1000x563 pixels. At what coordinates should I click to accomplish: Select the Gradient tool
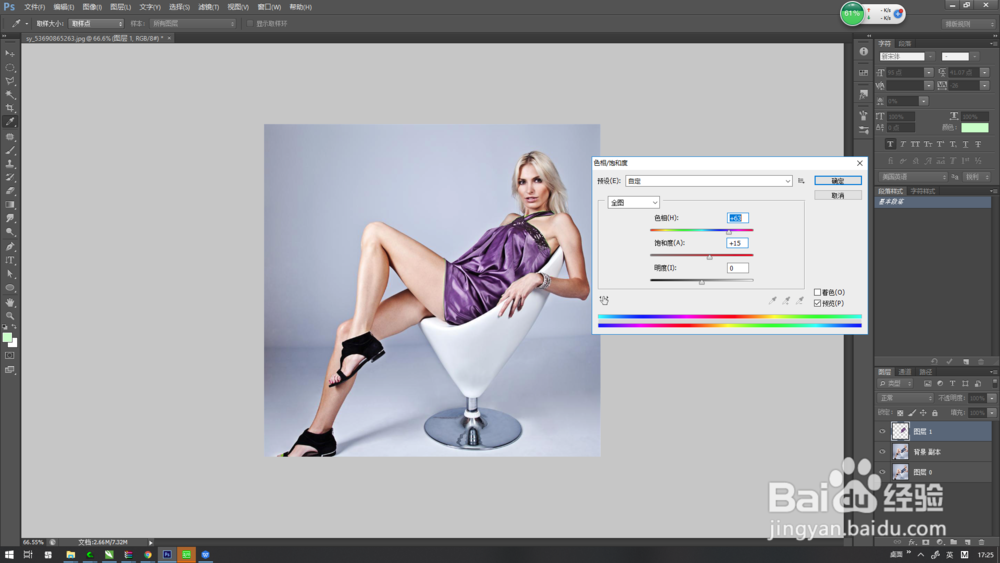click(10, 205)
